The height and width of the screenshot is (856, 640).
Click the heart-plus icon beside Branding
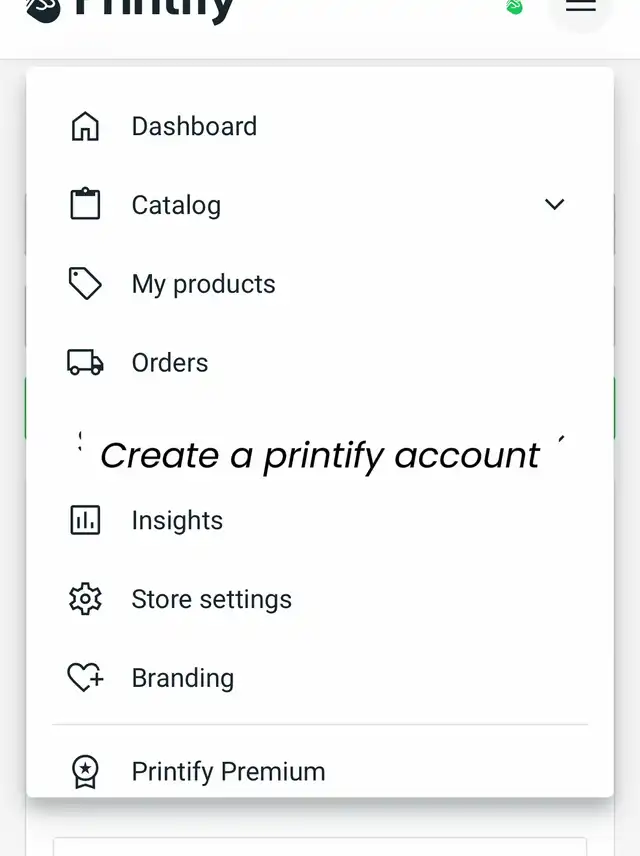pos(85,678)
